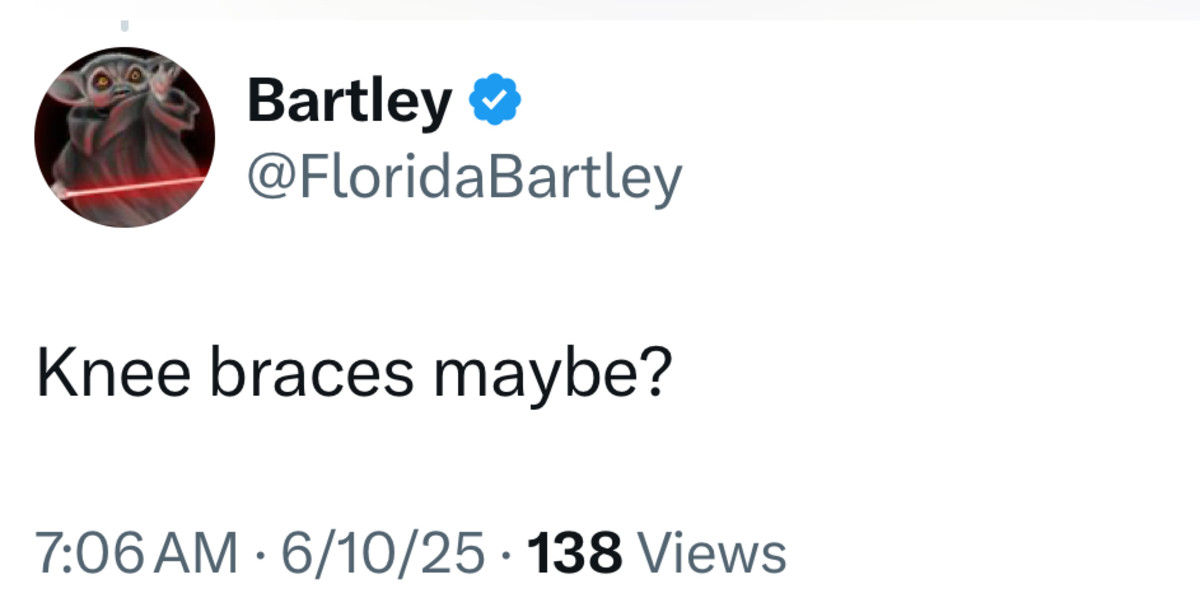The image size is (1200, 612).
Task: Click the display name Bartley
Action: (x=349, y=100)
